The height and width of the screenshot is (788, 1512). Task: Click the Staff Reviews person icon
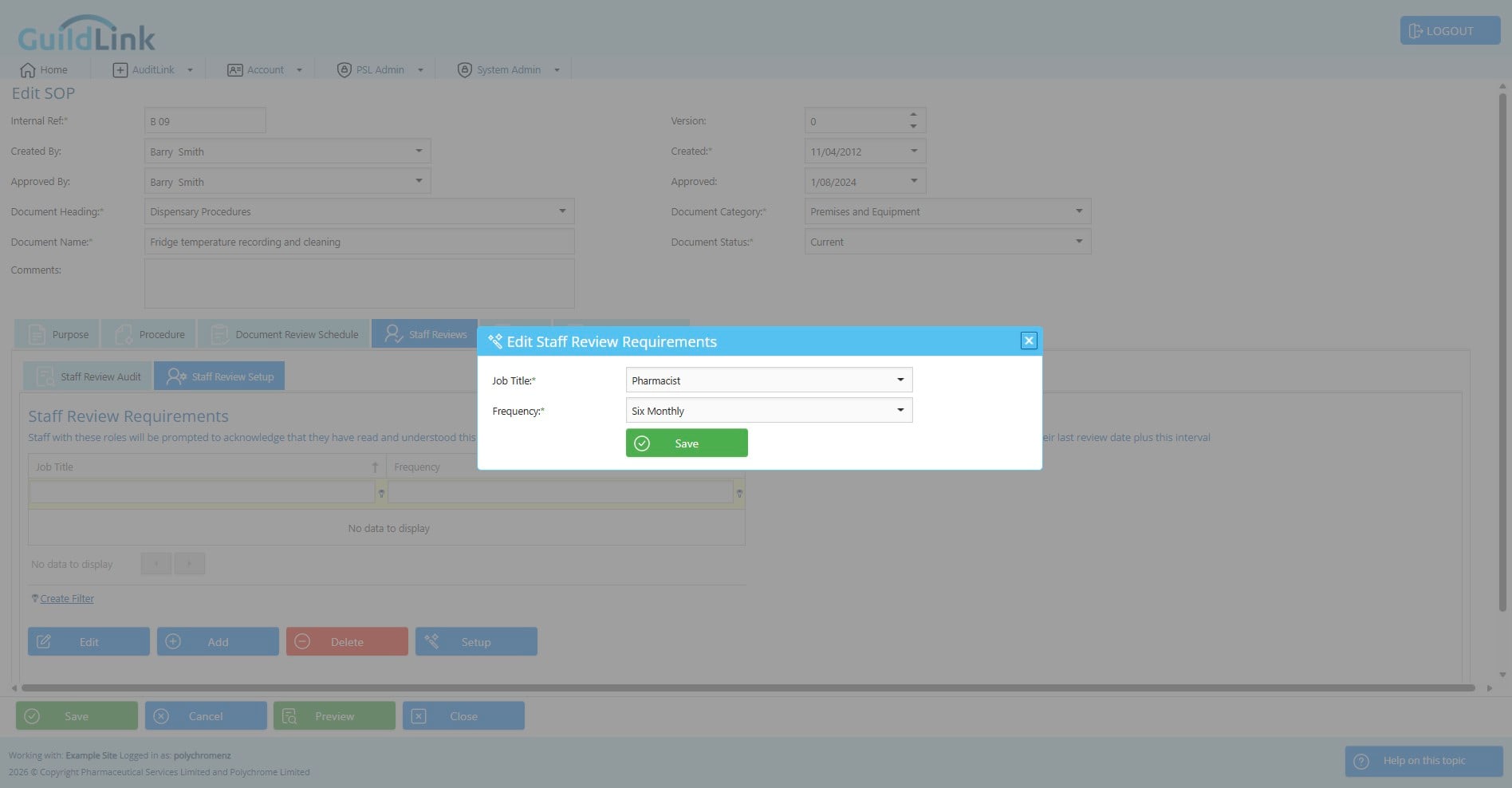click(x=393, y=334)
